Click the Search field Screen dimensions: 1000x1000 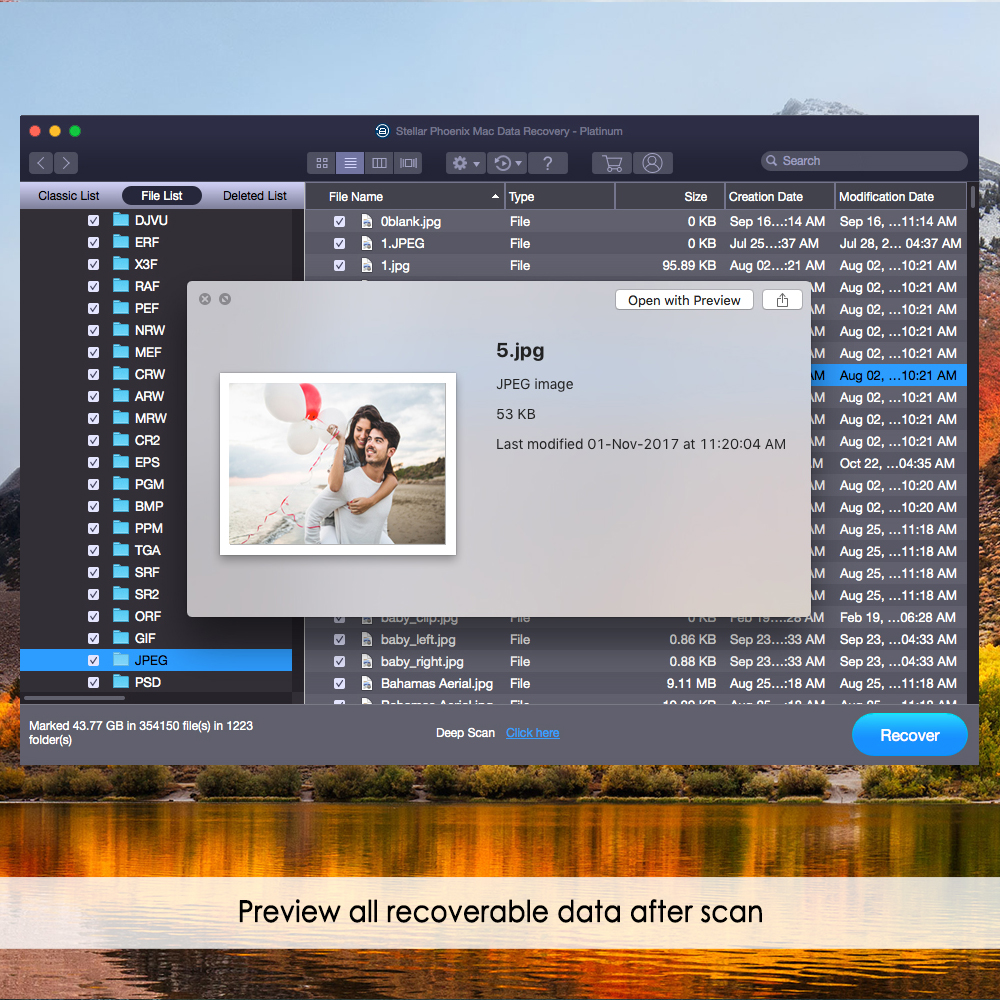pos(865,161)
